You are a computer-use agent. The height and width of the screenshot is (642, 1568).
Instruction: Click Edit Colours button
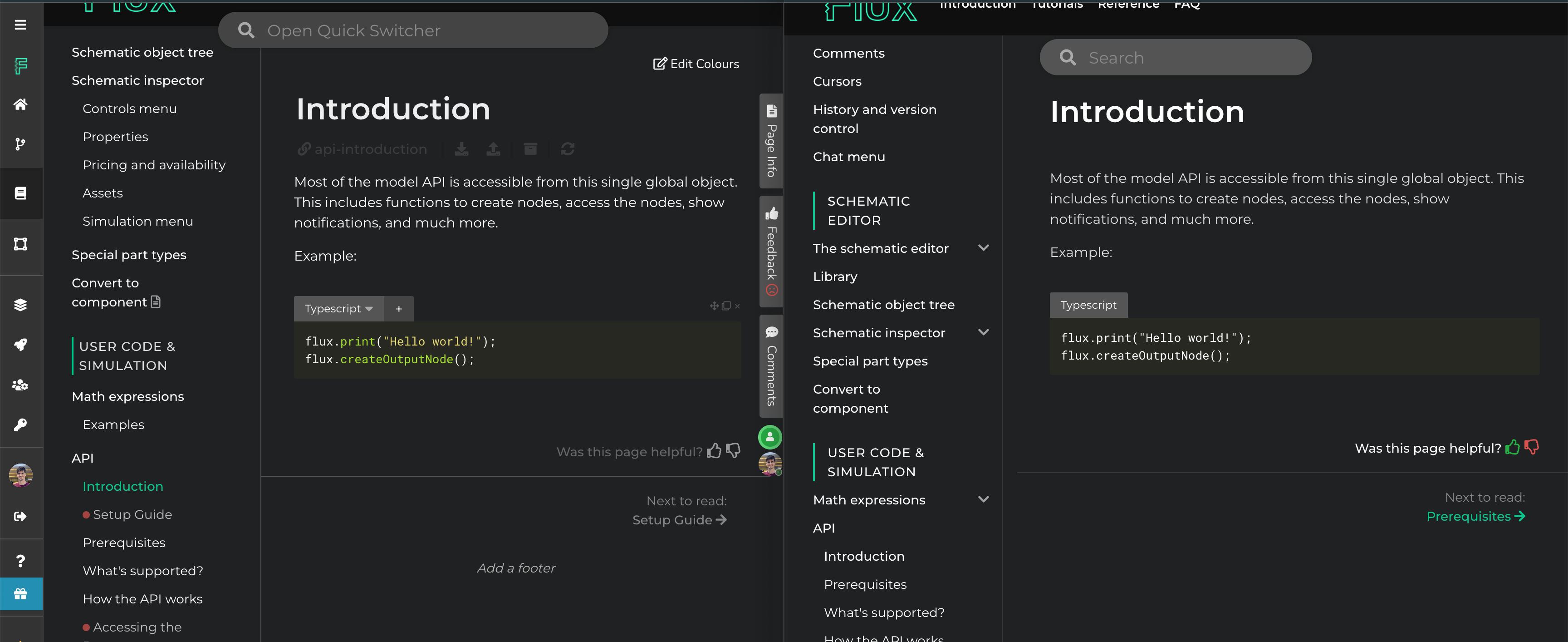(696, 64)
